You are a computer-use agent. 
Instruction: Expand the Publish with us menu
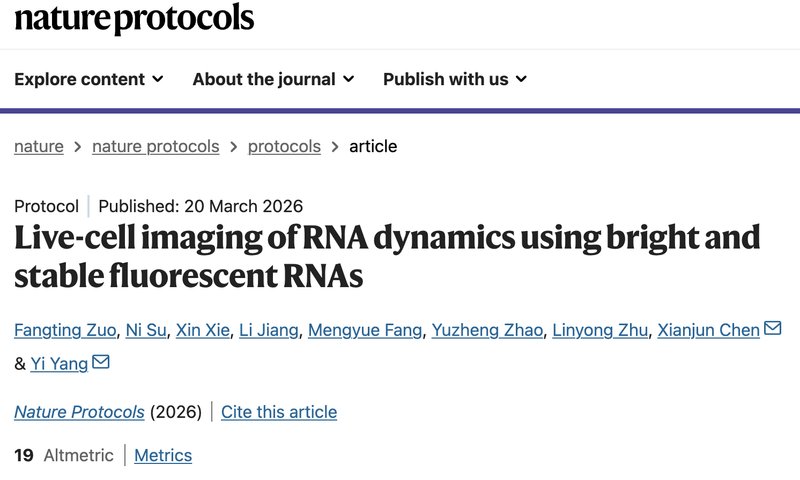455,79
